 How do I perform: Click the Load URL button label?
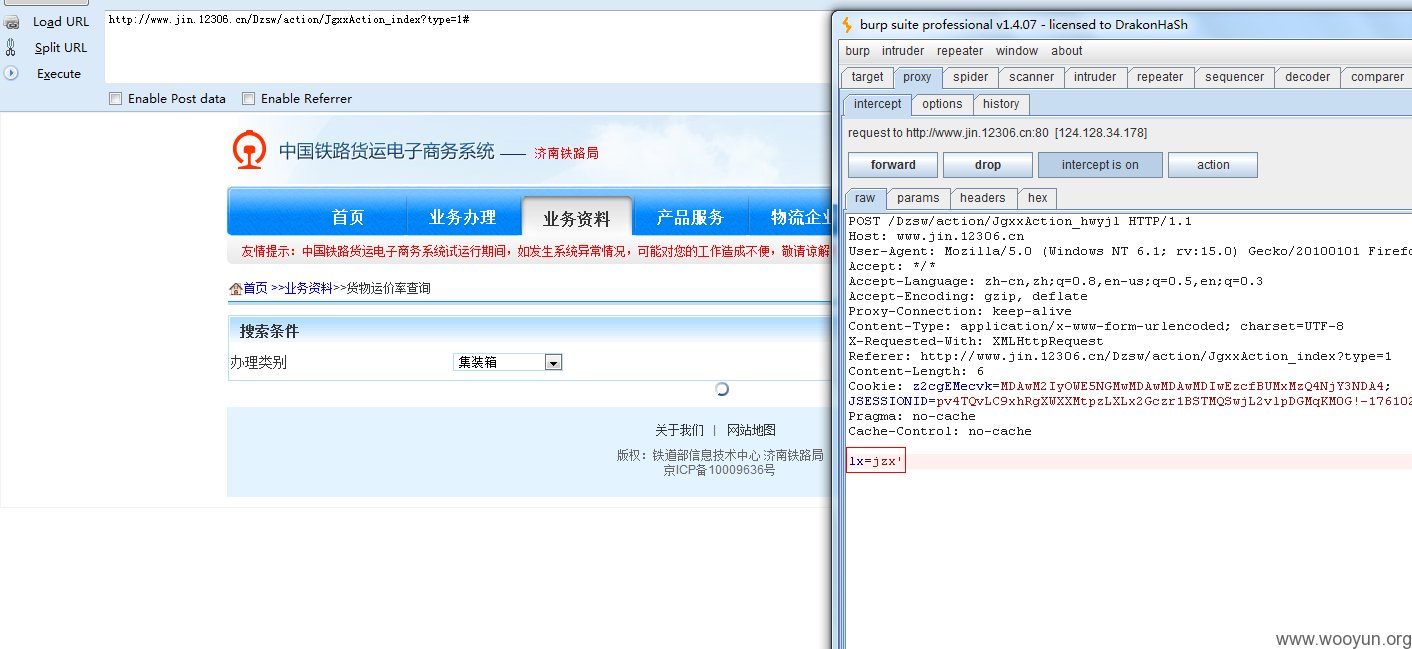click(x=61, y=22)
